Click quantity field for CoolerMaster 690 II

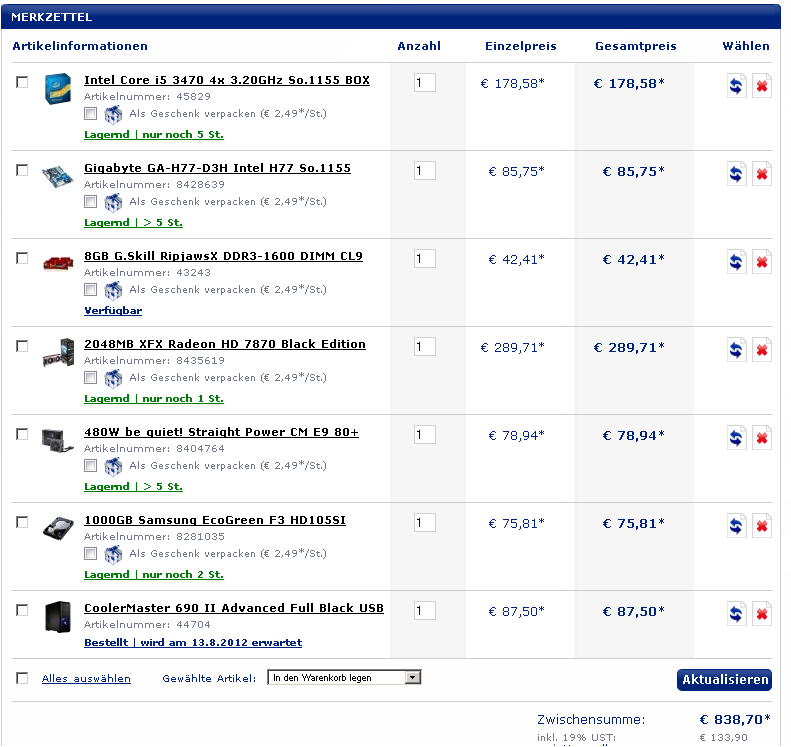point(425,611)
